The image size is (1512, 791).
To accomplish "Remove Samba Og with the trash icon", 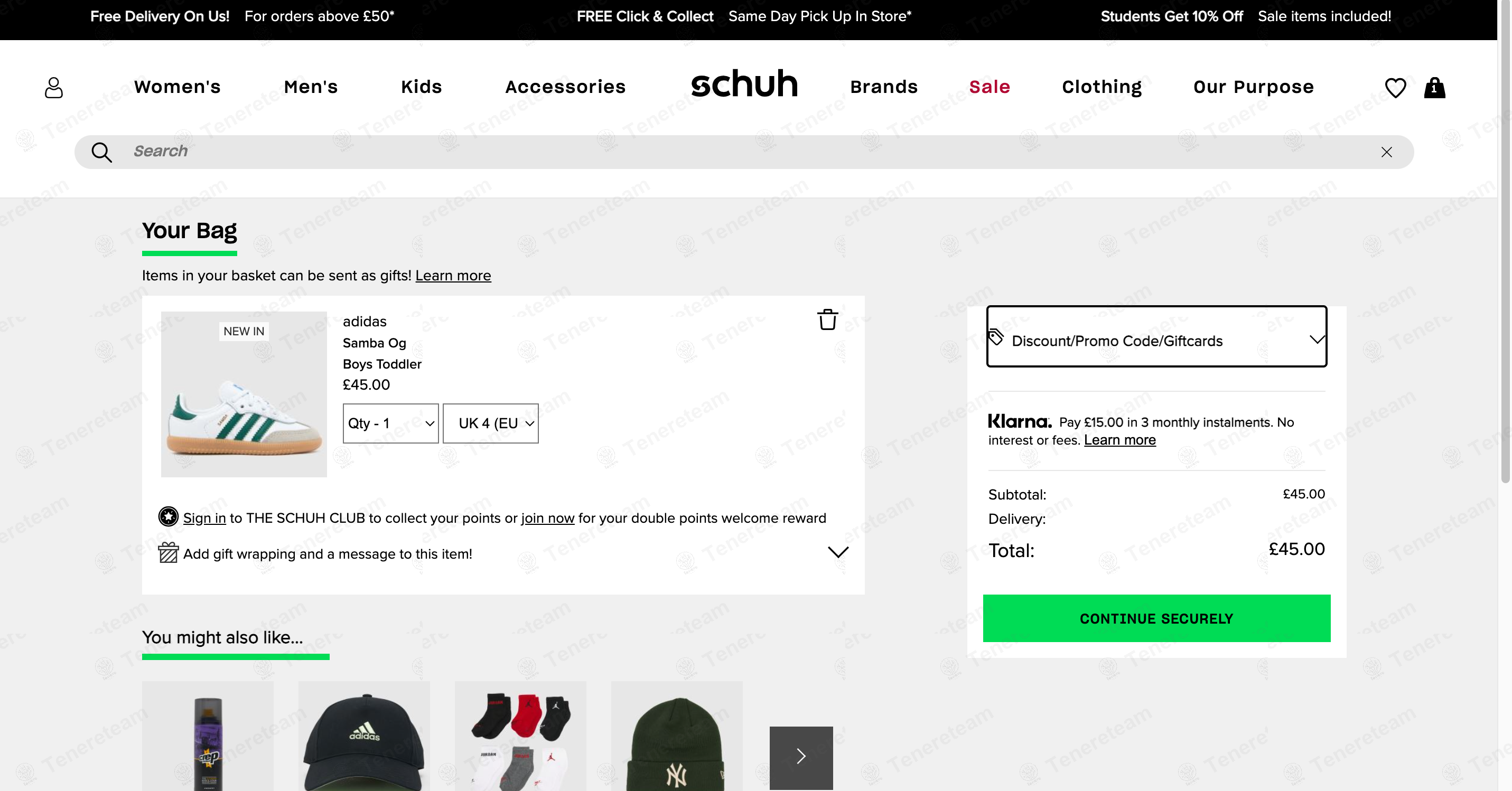I will tap(828, 320).
